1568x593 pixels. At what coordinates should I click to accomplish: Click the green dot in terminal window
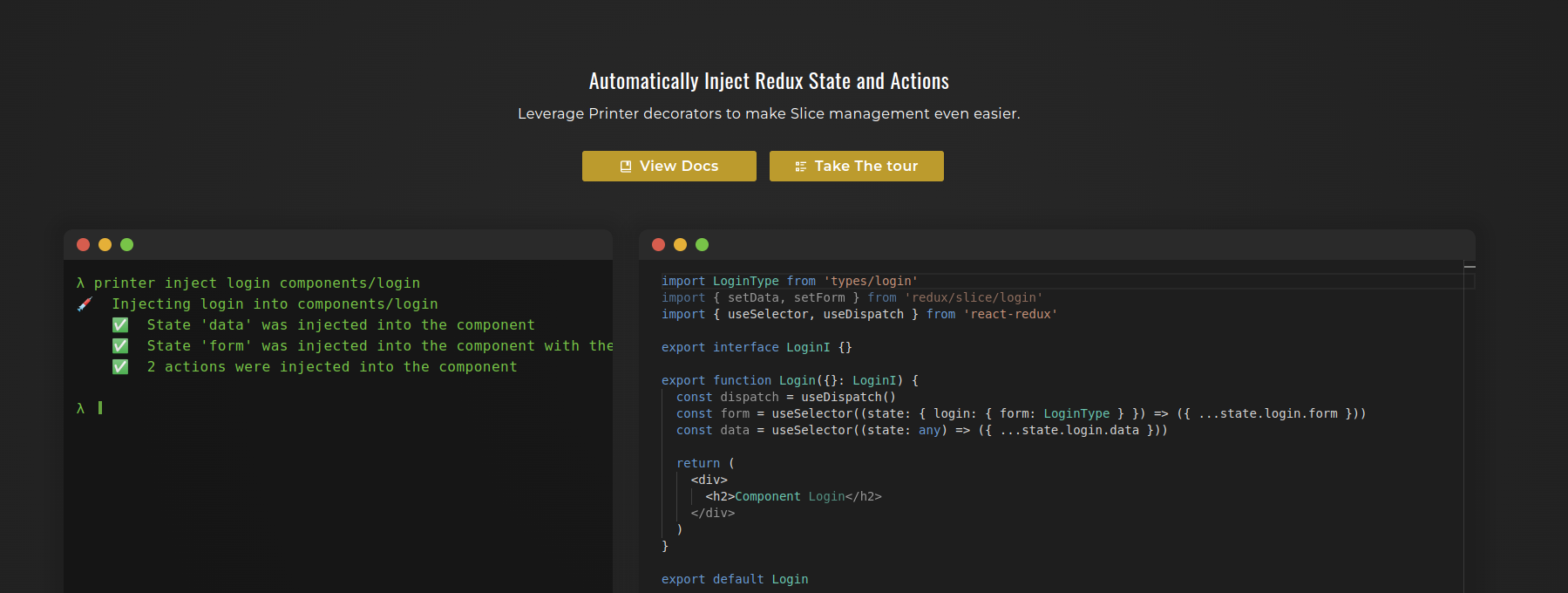click(x=126, y=244)
